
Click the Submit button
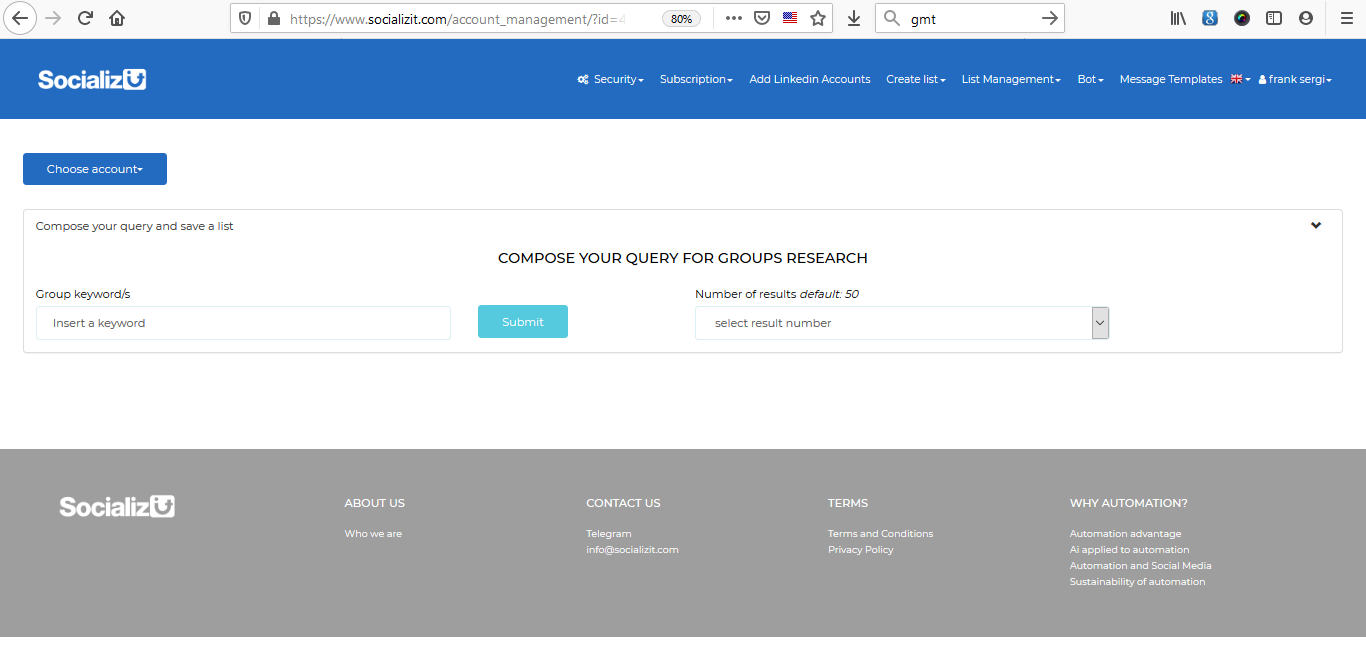(x=523, y=322)
